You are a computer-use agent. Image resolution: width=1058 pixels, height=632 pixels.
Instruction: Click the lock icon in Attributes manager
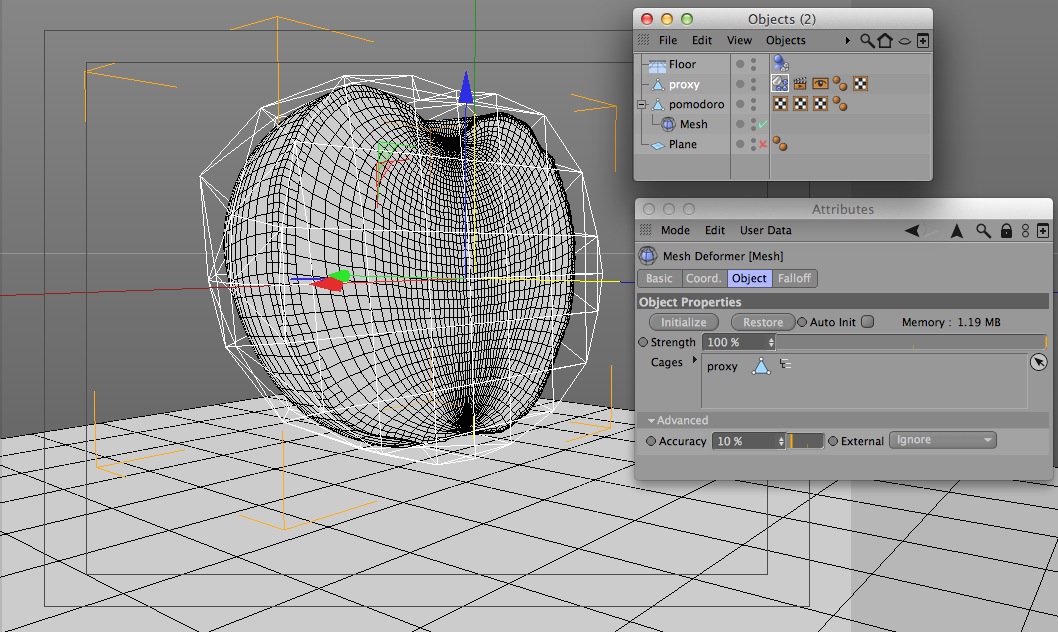tap(1006, 231)
